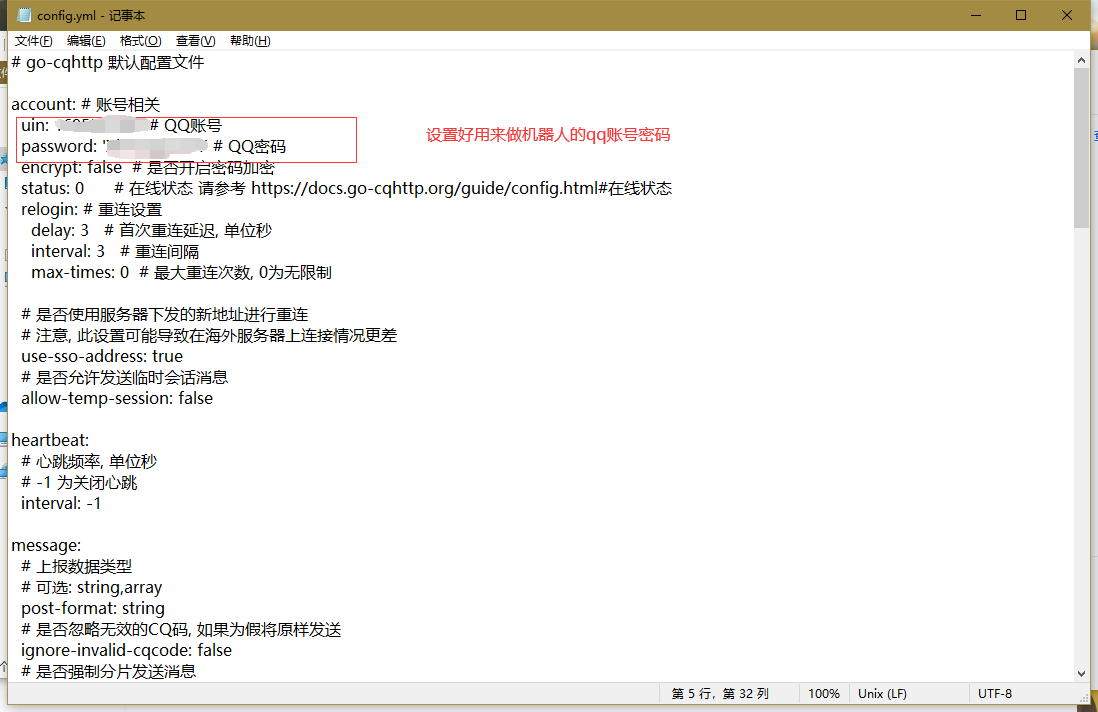
Task: Open the 文件(F) menu
Action: (x=33, y=41)
